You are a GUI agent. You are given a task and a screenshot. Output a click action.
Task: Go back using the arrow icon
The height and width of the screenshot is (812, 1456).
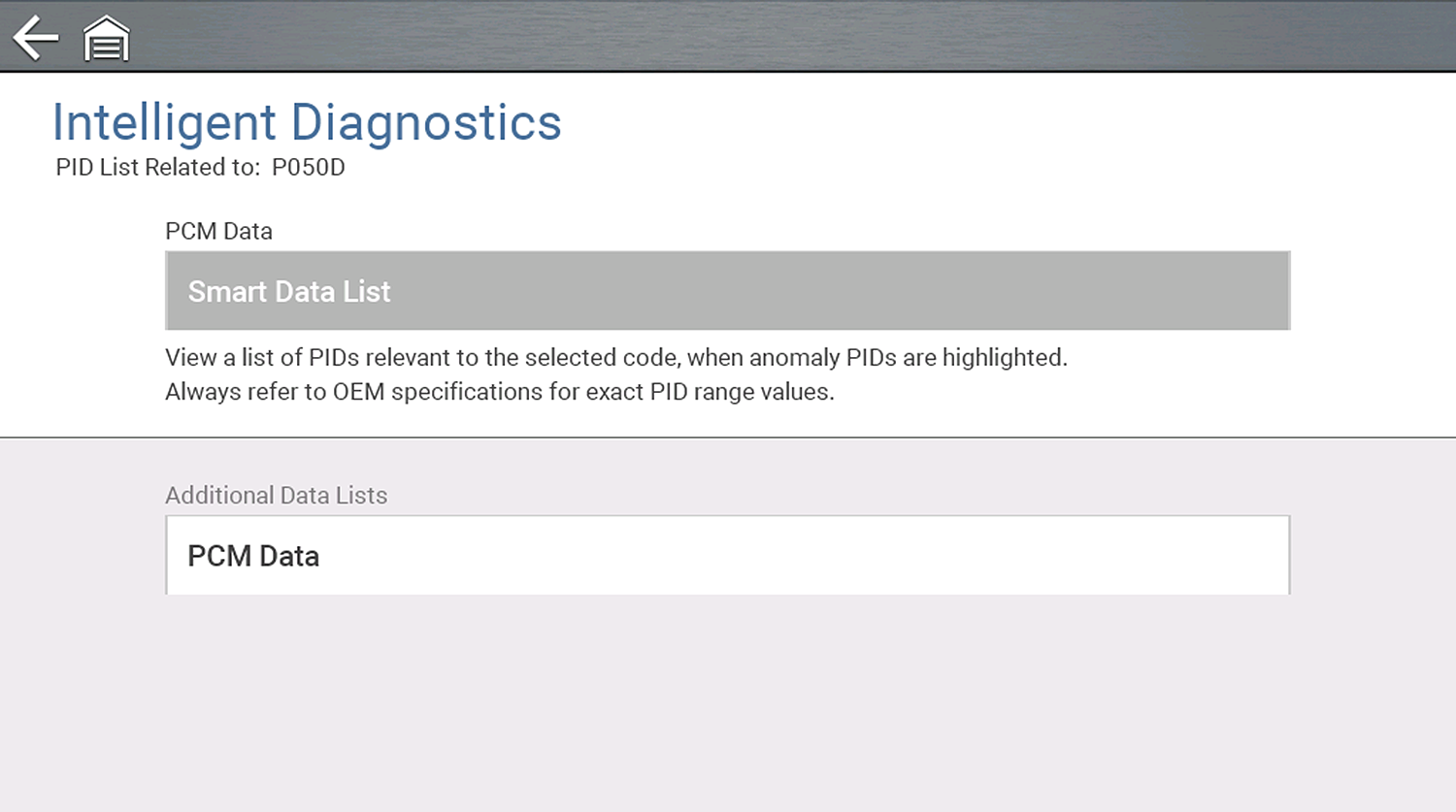pyautogui.click(x=36, y=39)
